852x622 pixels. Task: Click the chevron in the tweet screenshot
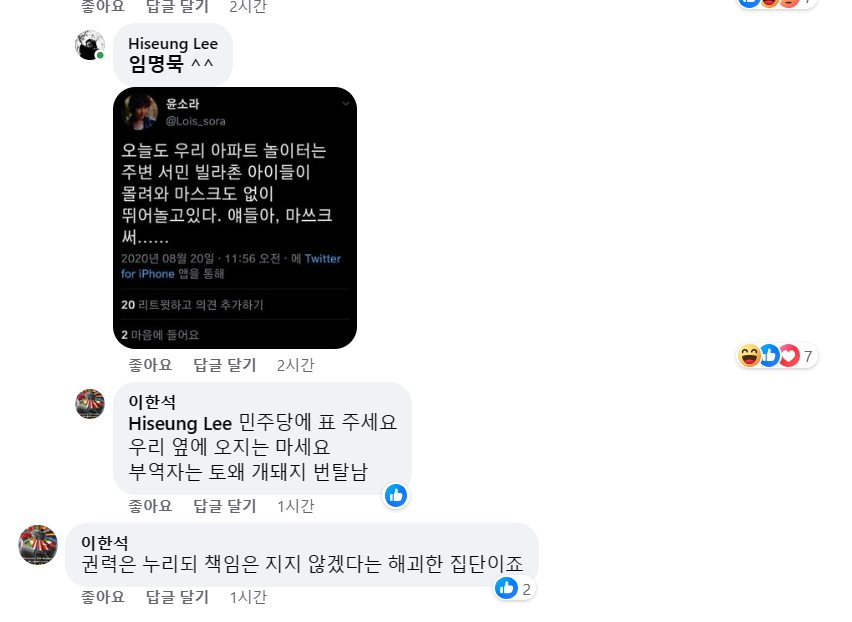tap(346, 103)
